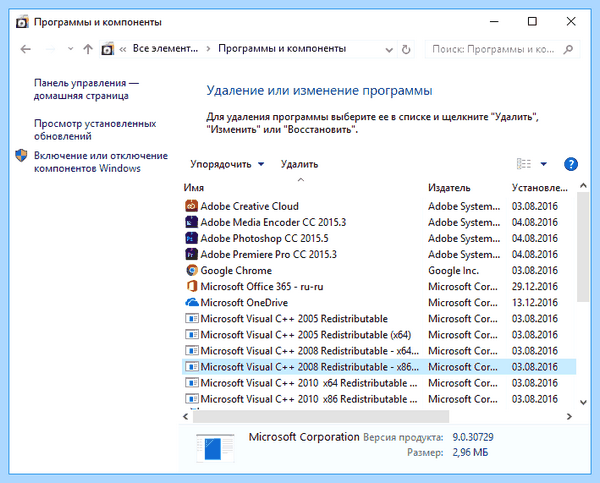Click the program details thumbnail

tap(215, 448)
